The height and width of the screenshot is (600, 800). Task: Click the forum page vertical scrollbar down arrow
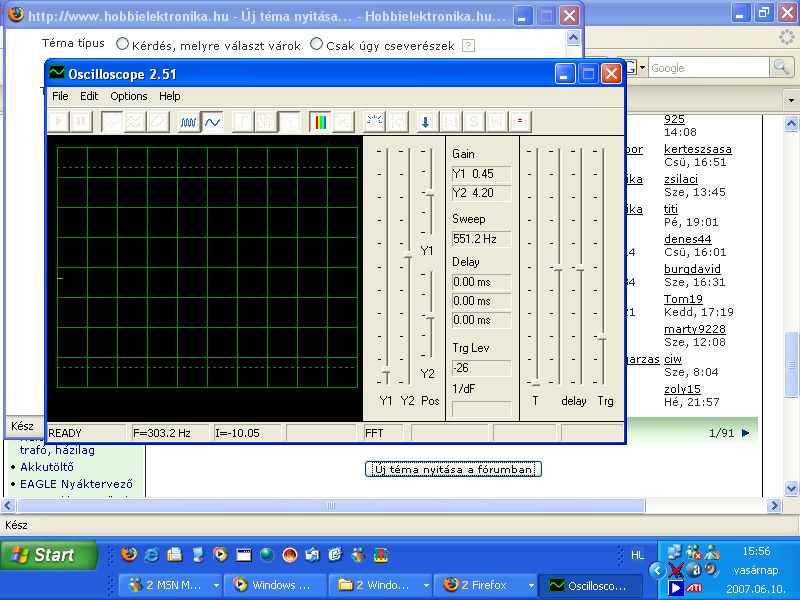[x=791, y=488]
